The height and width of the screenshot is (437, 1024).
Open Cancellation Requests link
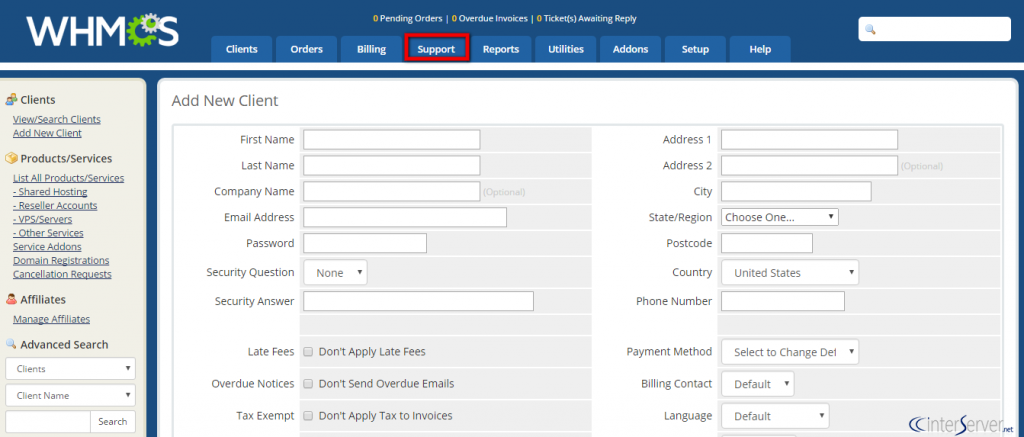coord(62,274)
